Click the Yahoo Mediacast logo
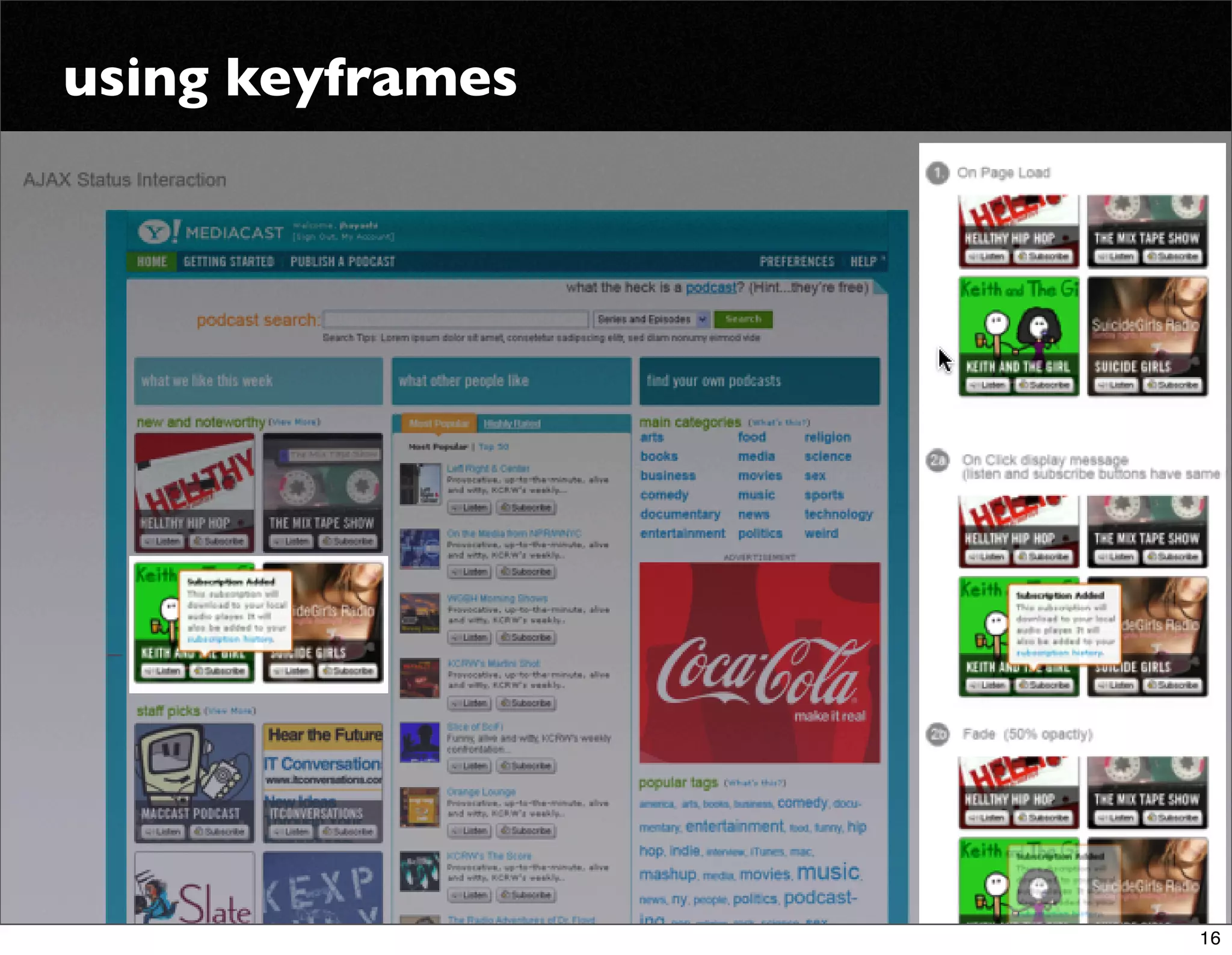This screenshot has width=1232, height=955. point(211,232)
